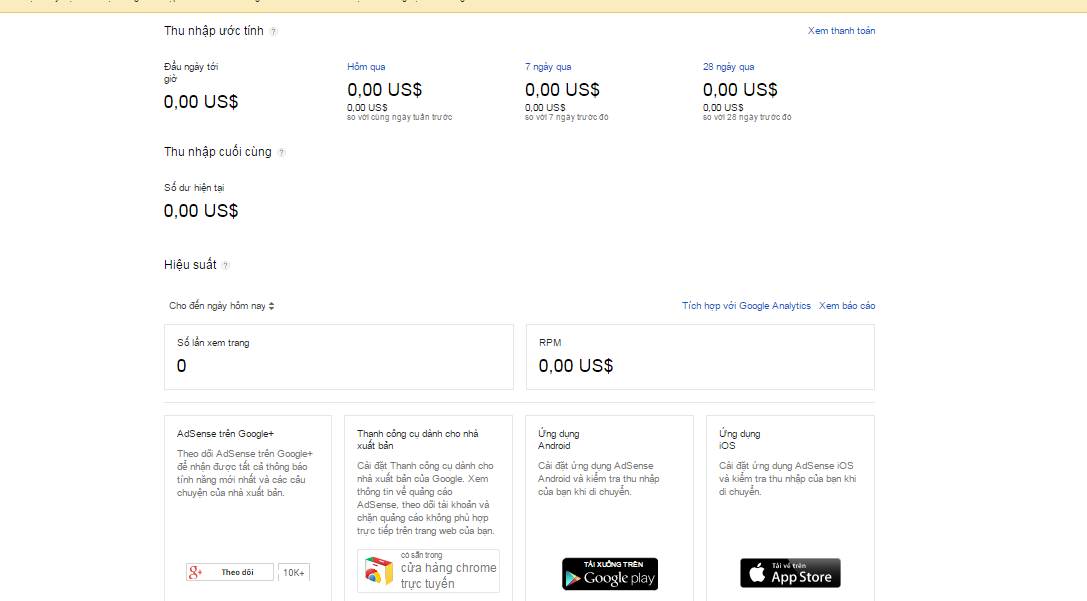Click the Ứng dụng Android card heading
The width and height of the screenshot is (1087, 601).
pyautogui.click(x=558, y=439)
